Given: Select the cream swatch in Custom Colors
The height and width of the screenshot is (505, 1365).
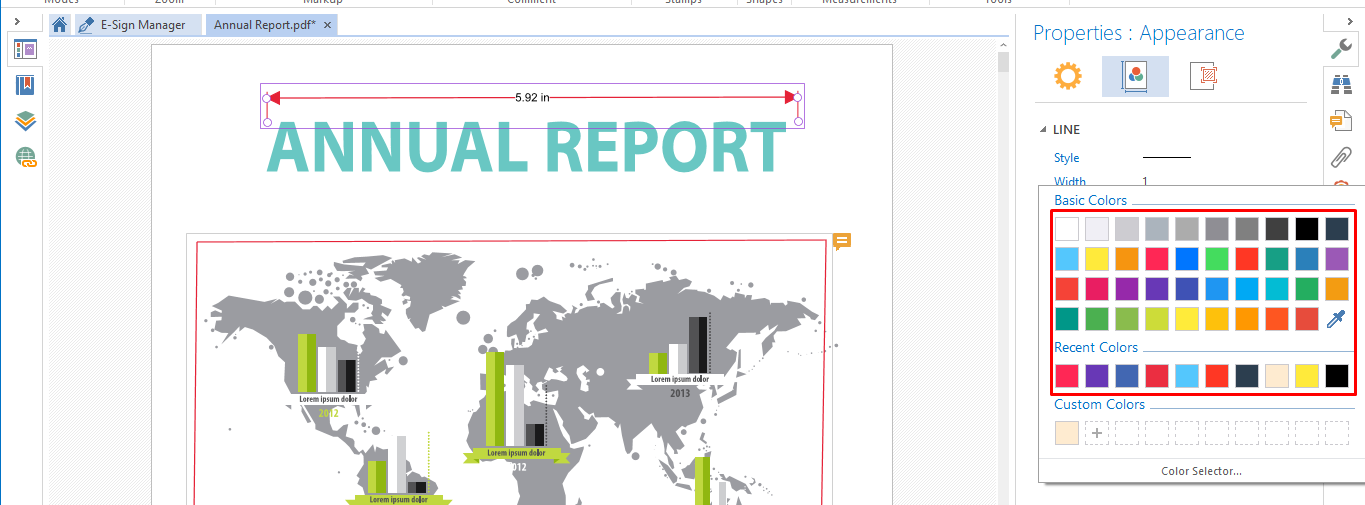Looking at the screenshot, I should [x=1067, y=433].
